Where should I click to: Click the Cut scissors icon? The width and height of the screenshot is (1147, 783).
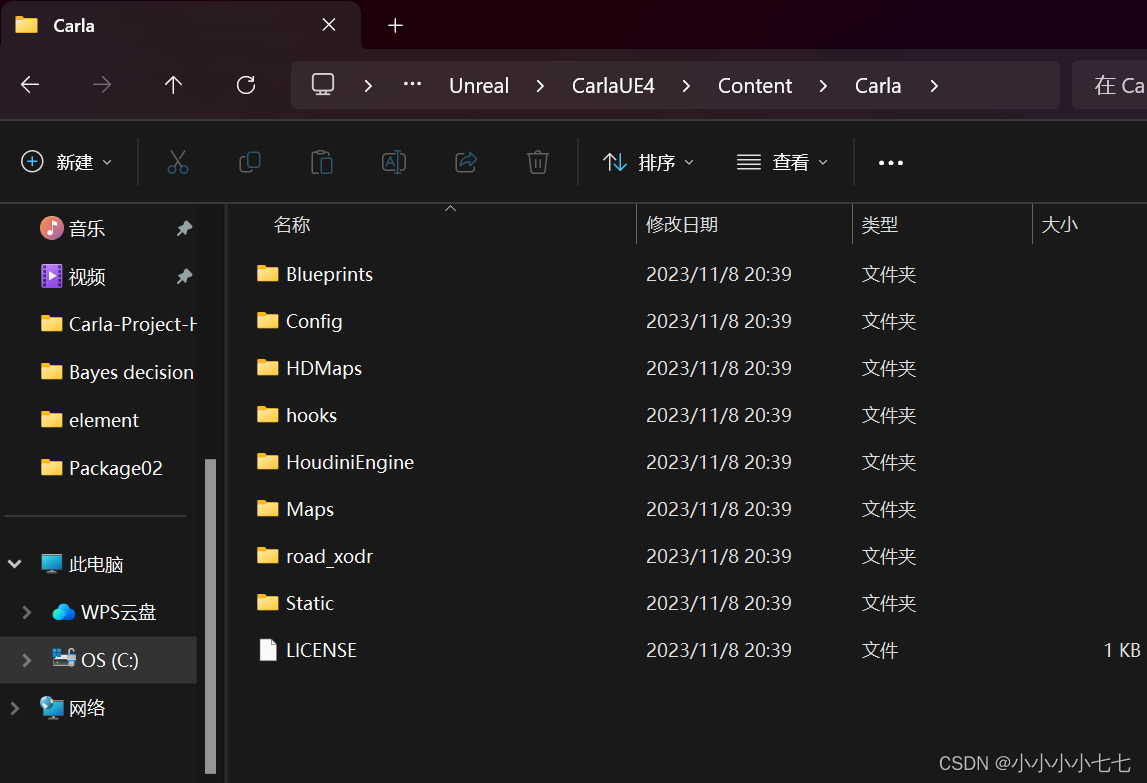point(178,162)
